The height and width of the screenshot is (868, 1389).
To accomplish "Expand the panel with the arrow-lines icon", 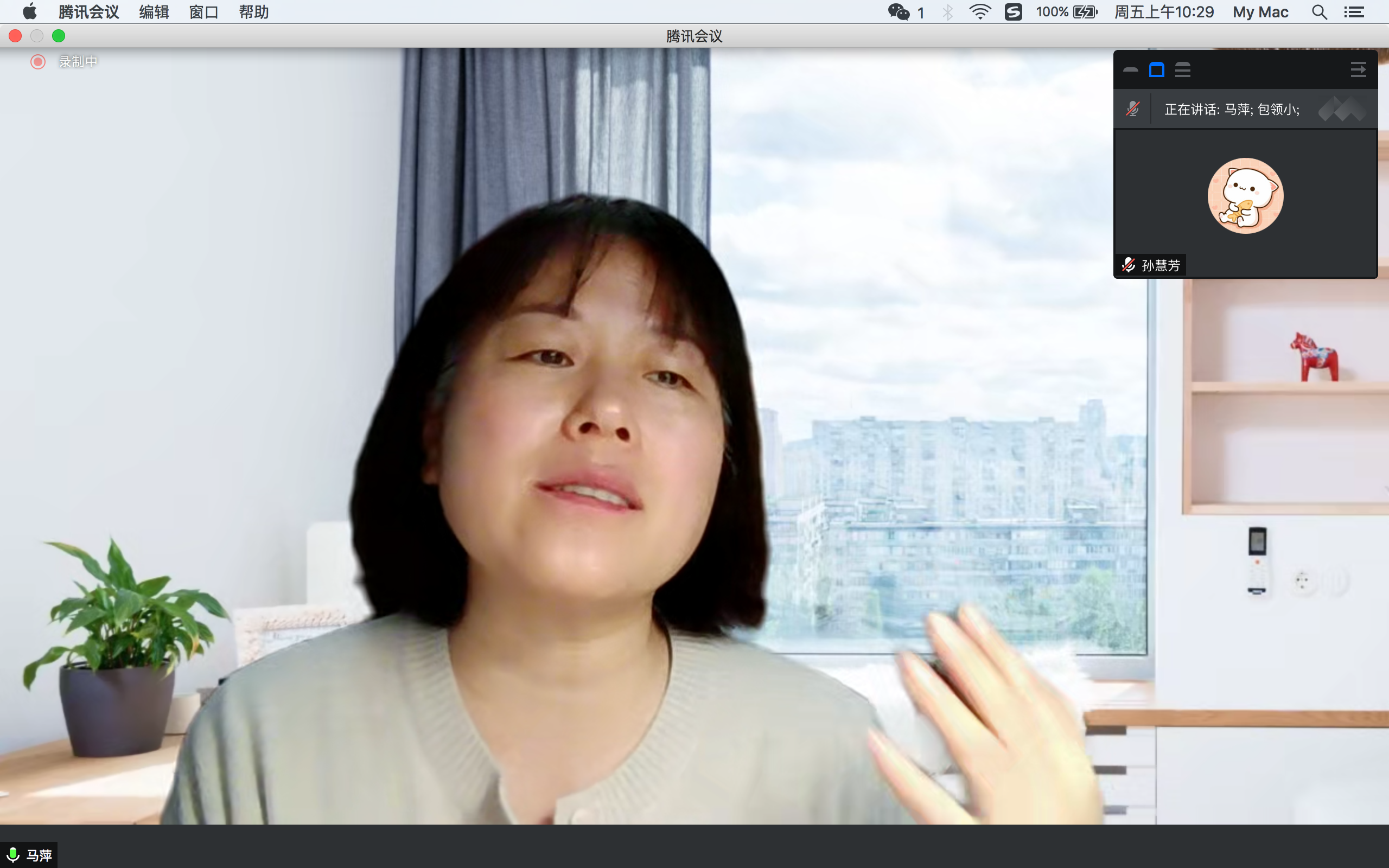I will click(1358, 70).
